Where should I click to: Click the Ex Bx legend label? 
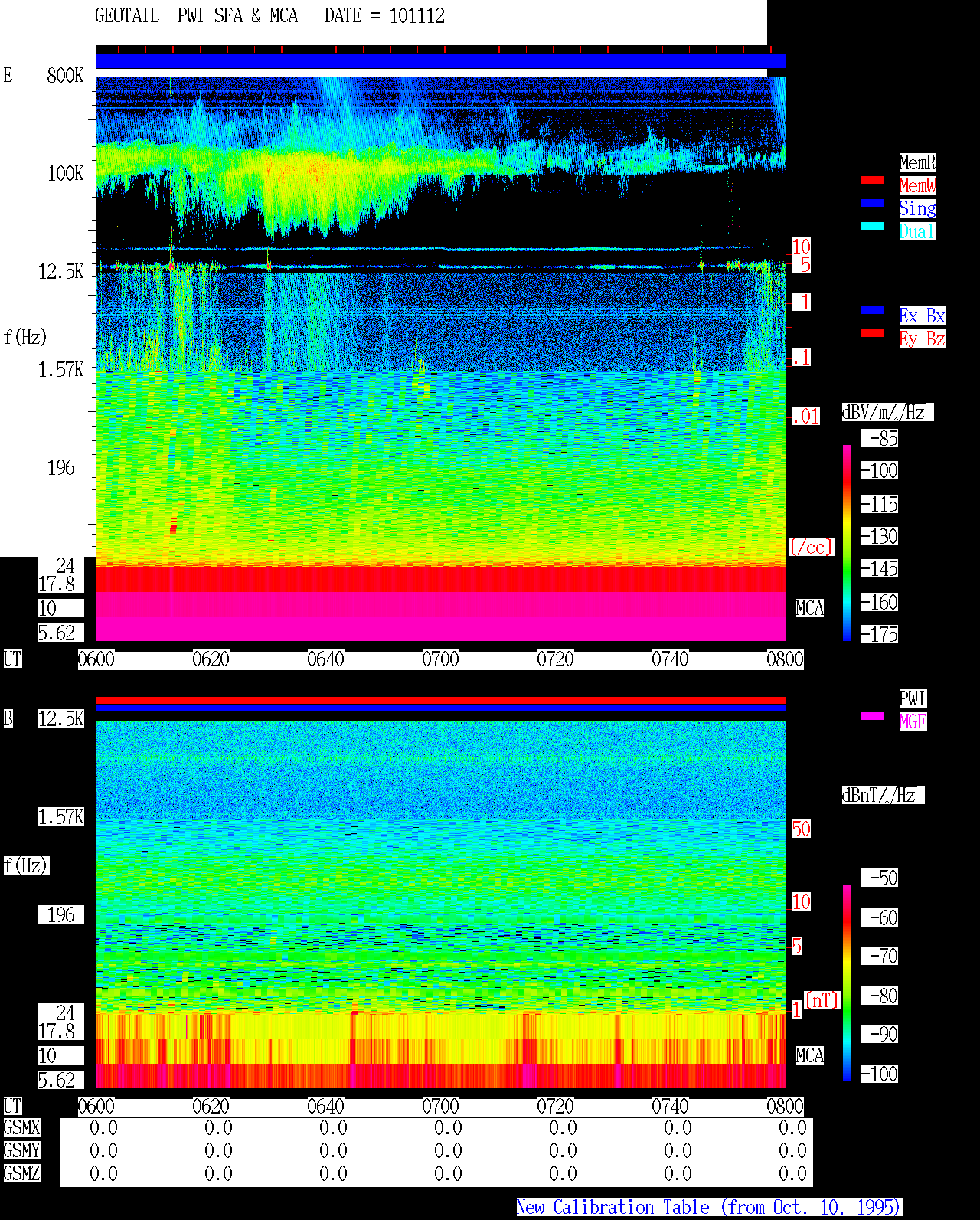click(x=922, y=316)
